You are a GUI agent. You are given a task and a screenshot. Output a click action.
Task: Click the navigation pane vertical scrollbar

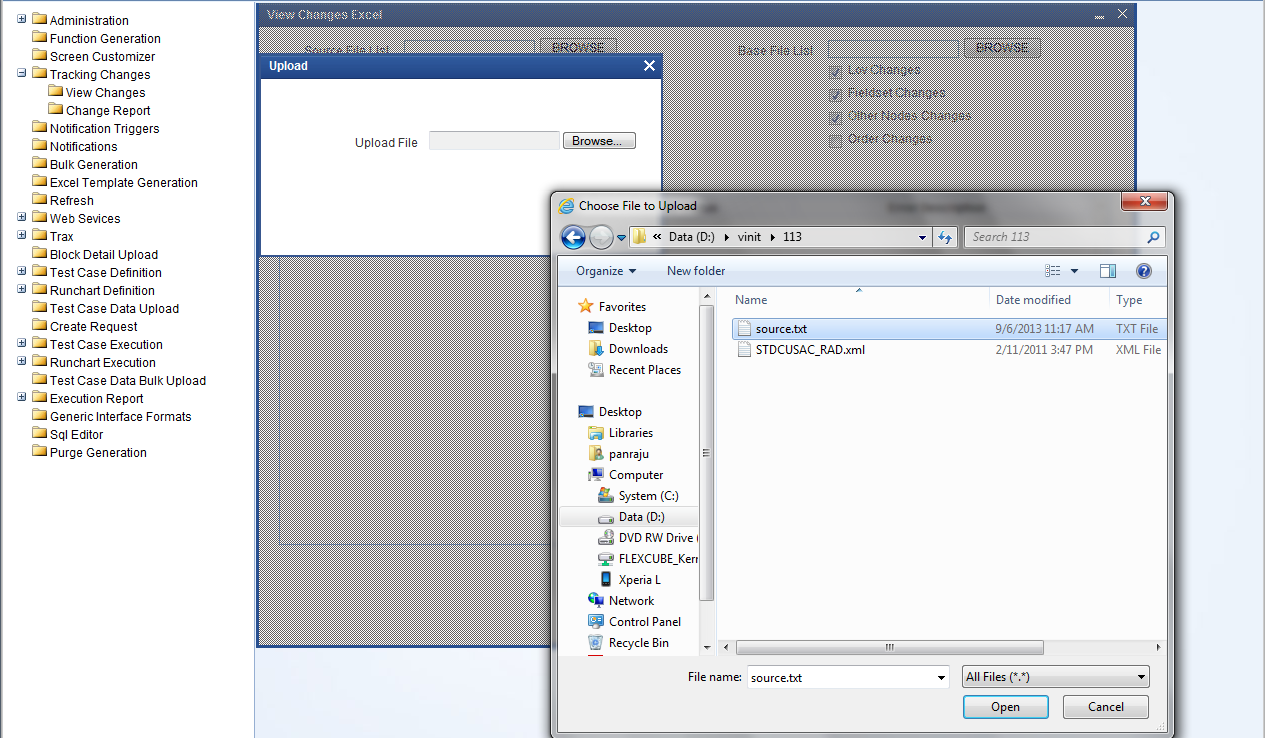click(x=707, y=452)
